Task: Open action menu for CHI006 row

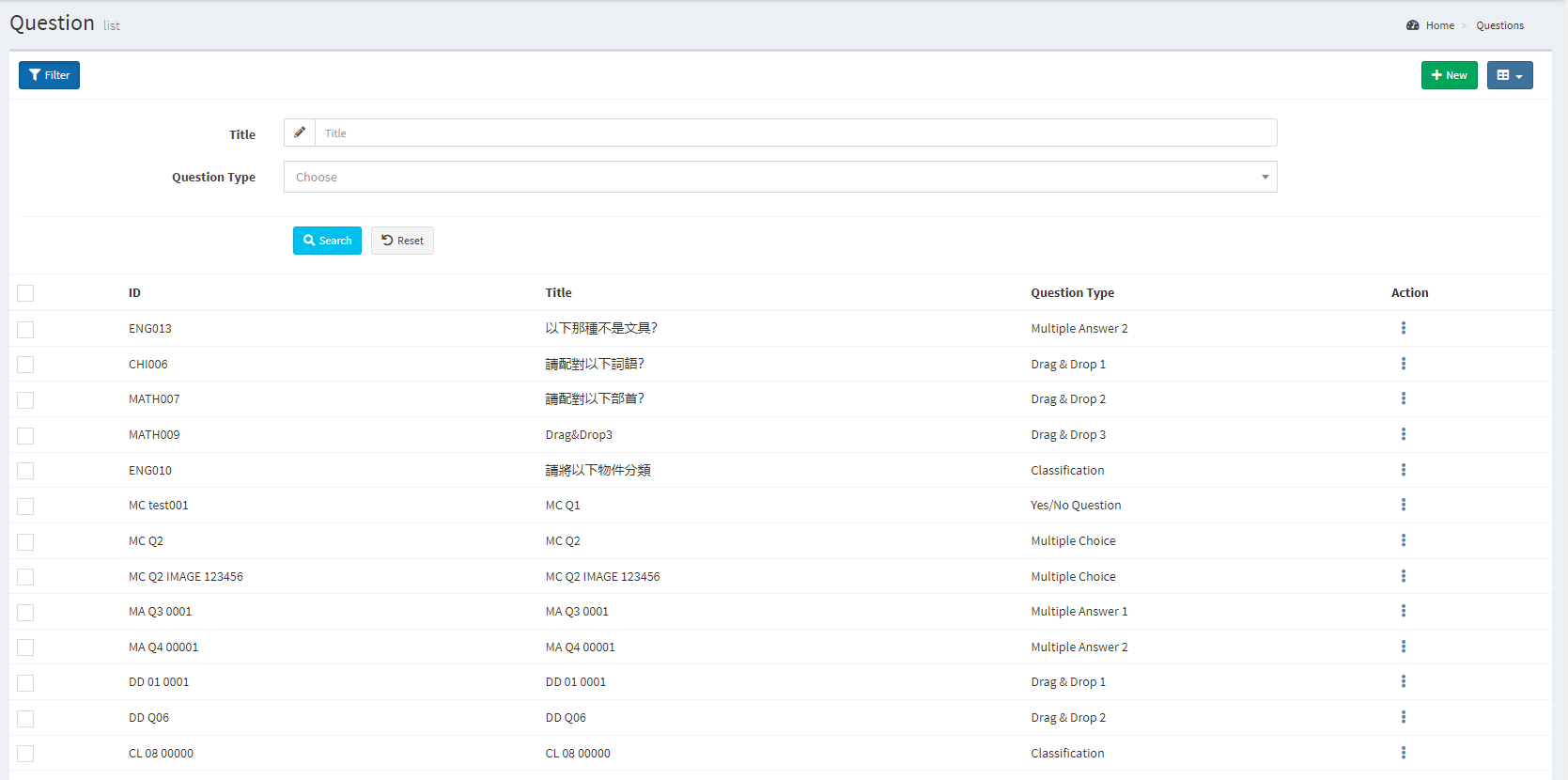Action: click(x=1403, y=364)
